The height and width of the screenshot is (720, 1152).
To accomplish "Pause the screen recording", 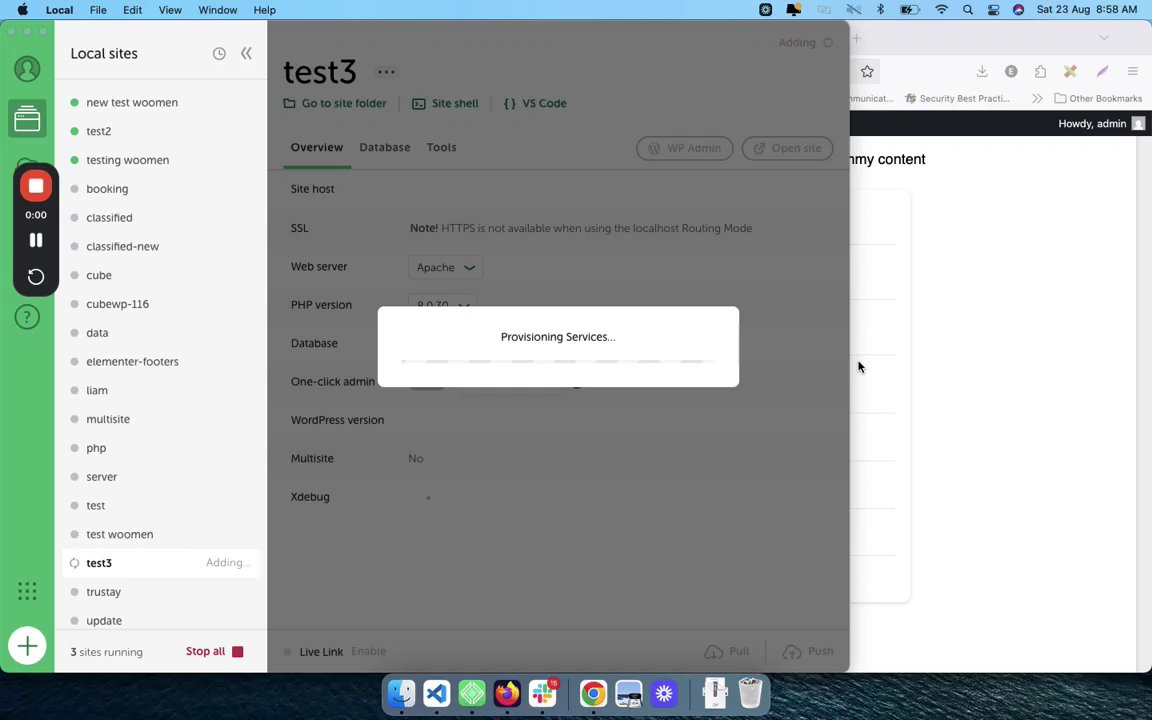I will tap(35, 240).
